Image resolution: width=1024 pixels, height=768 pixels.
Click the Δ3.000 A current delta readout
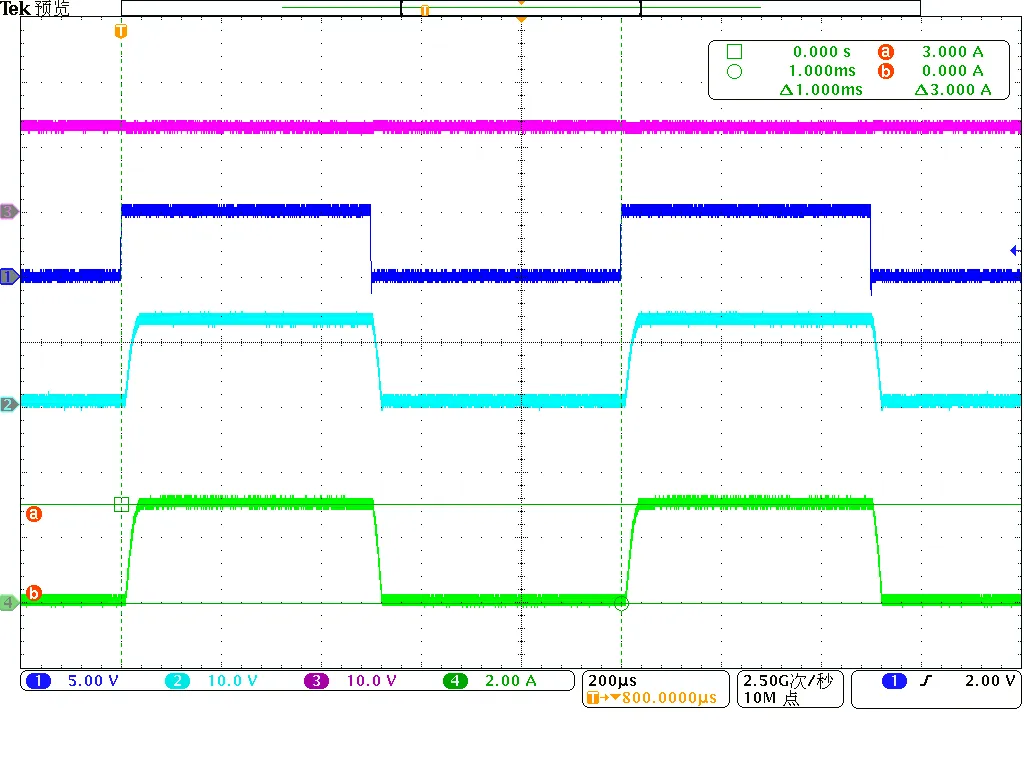953,90
